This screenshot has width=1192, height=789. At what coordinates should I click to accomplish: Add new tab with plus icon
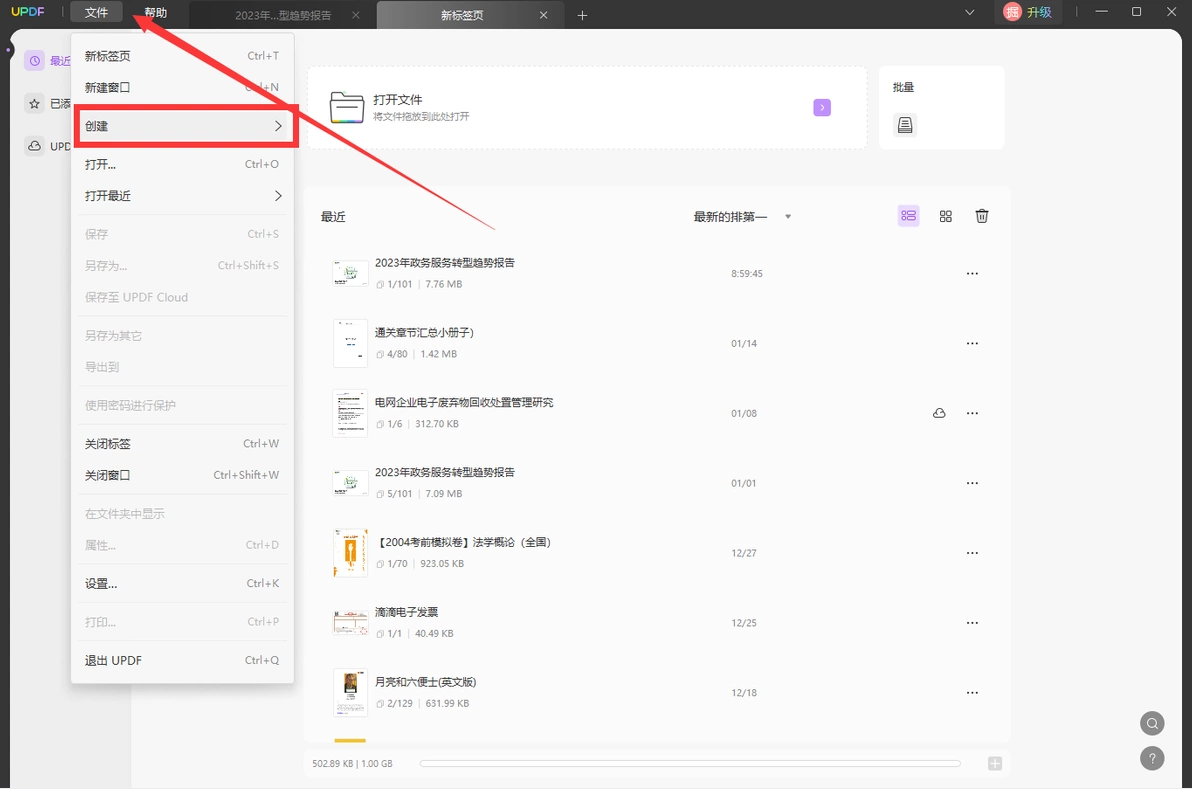pos(582,15)
